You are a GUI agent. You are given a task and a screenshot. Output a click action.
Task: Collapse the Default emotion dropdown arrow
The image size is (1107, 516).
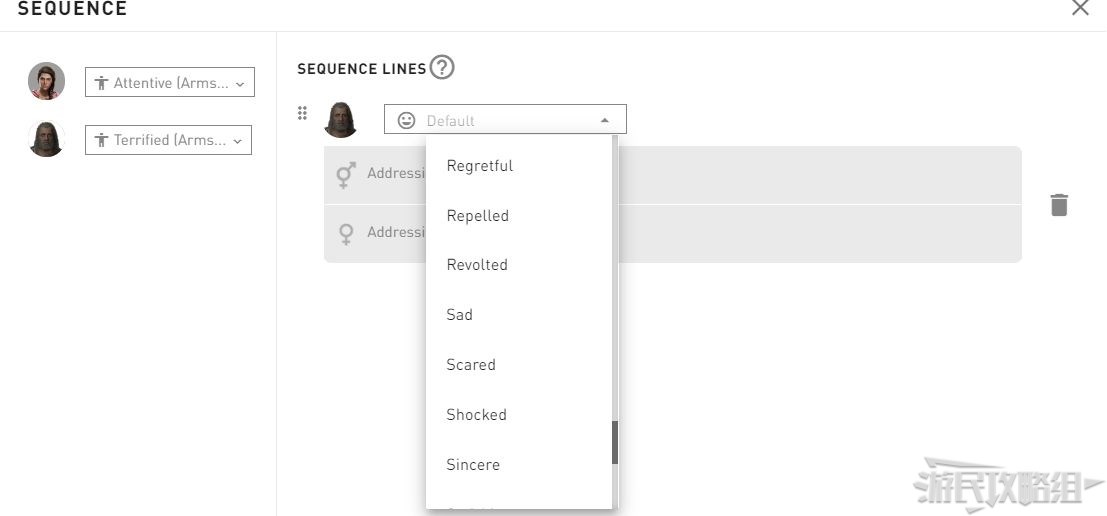[604, 121]
